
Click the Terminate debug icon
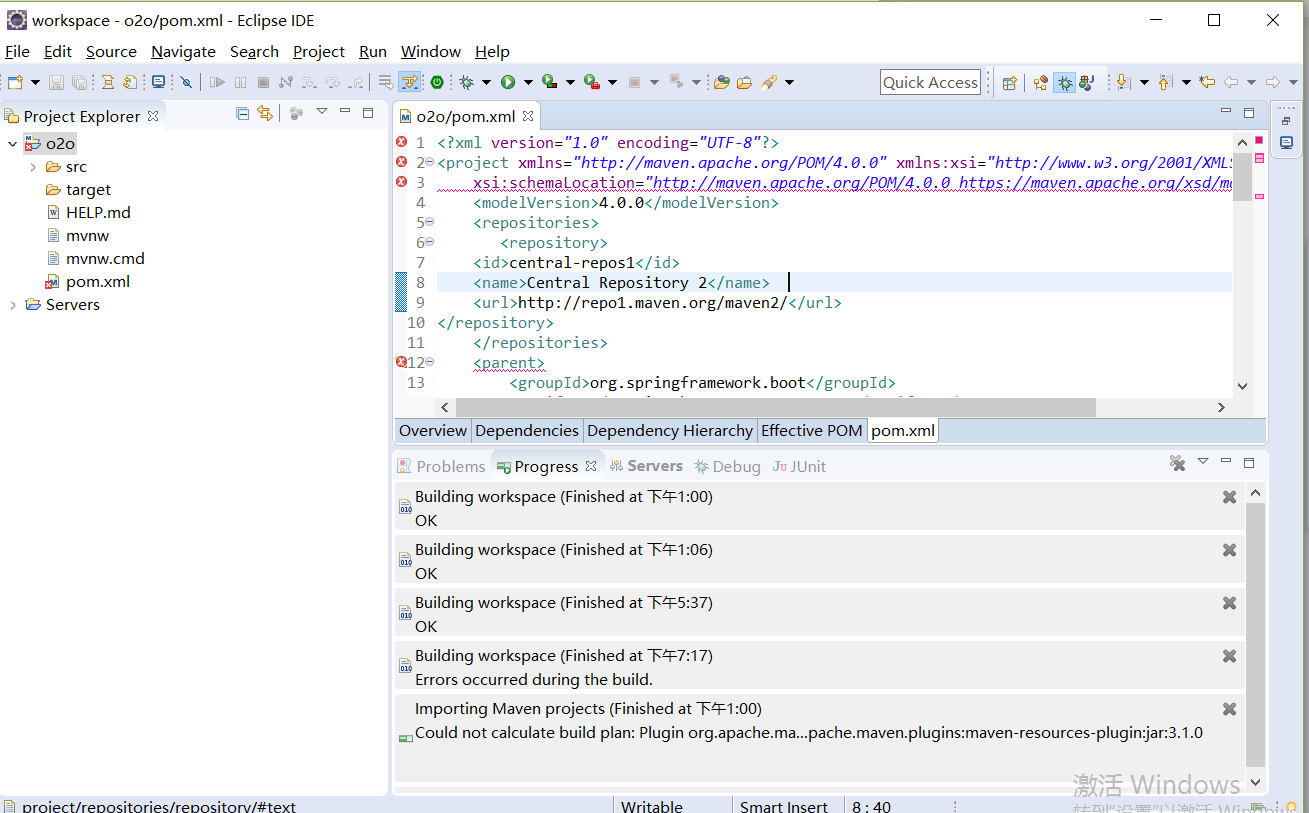[x=263, y=82]
